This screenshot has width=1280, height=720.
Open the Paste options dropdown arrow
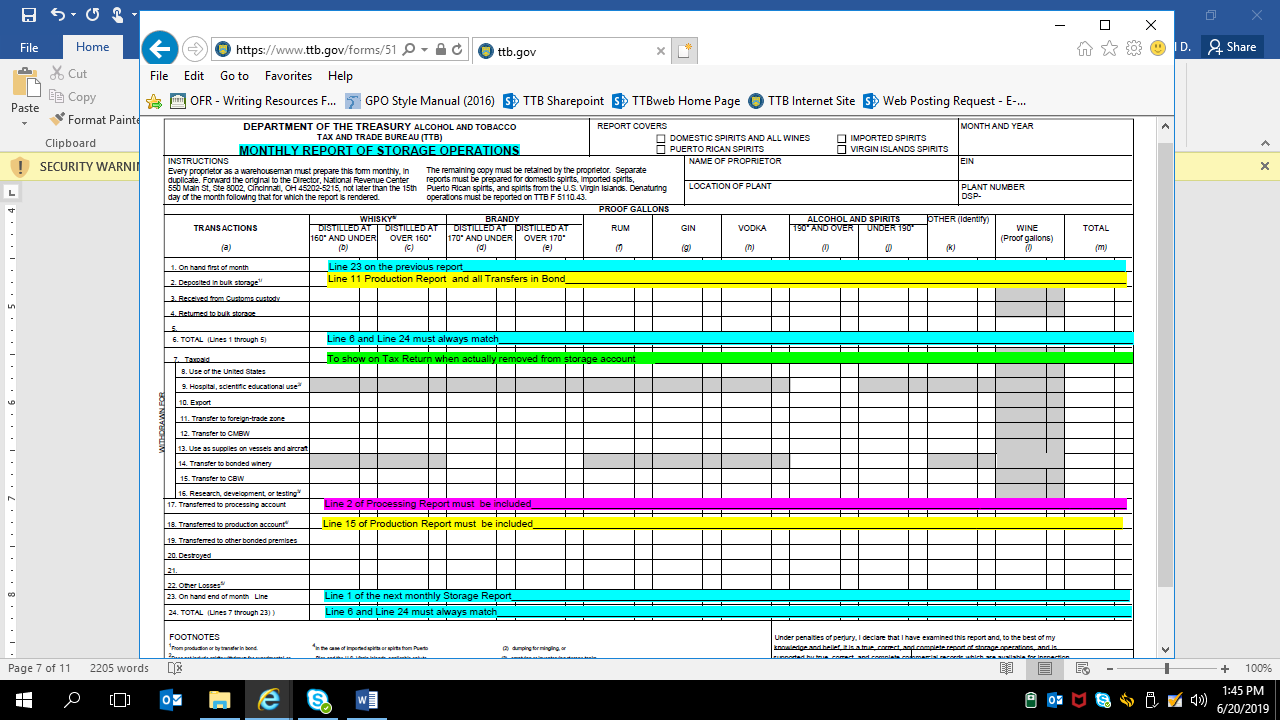25,124
